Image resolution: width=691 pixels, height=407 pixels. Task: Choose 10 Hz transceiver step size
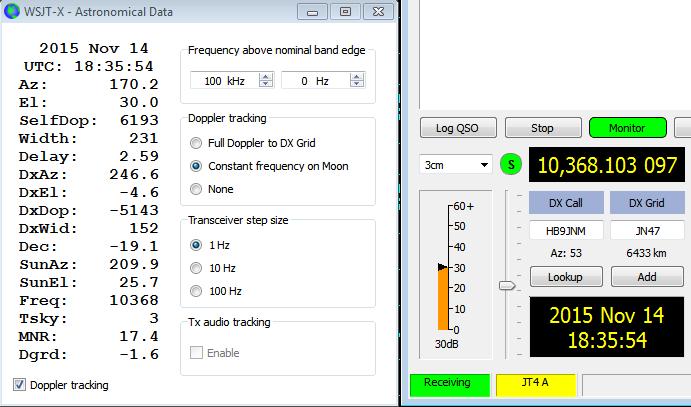pos(196,268)
